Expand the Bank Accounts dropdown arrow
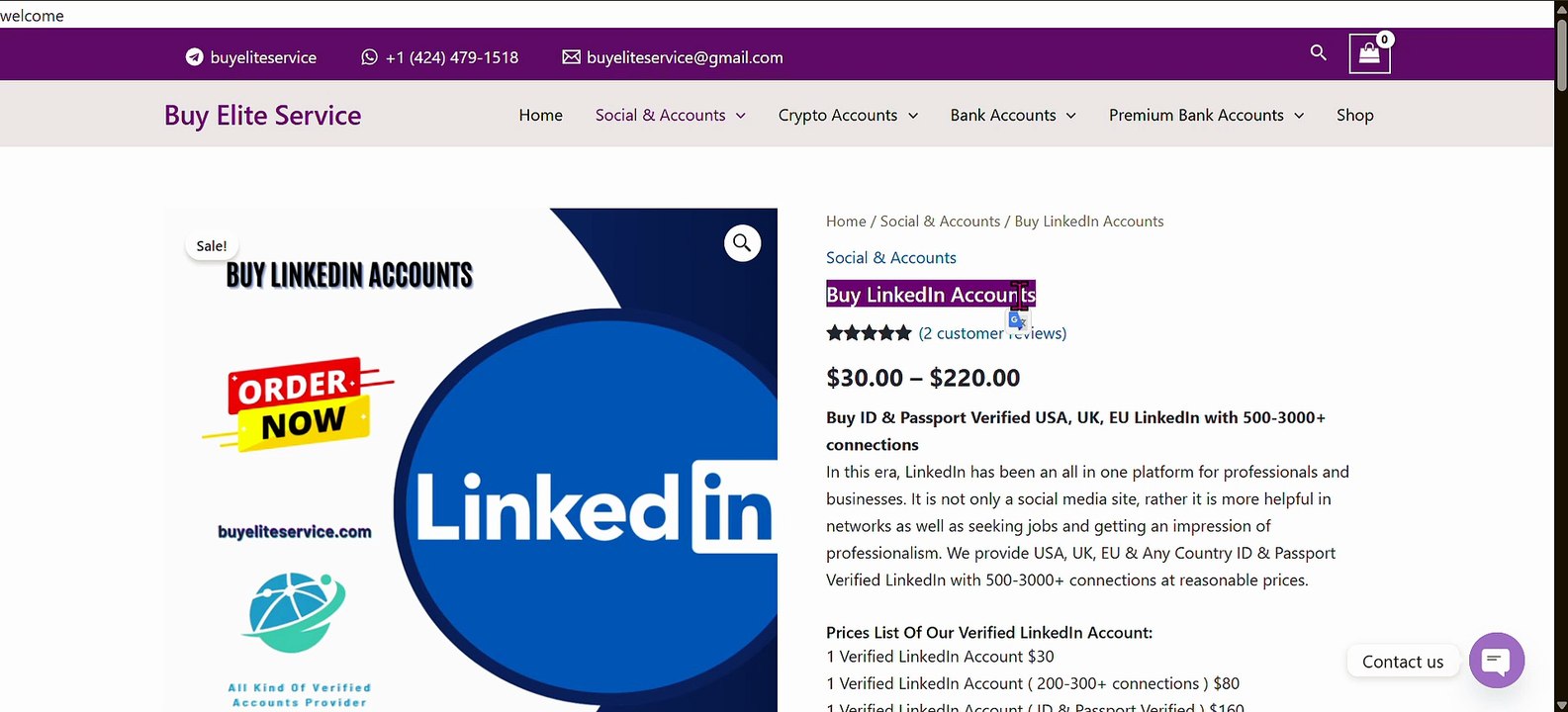Image resolution: width=1568 pixels, height=712 pixels. click(x=1070, y=116)
